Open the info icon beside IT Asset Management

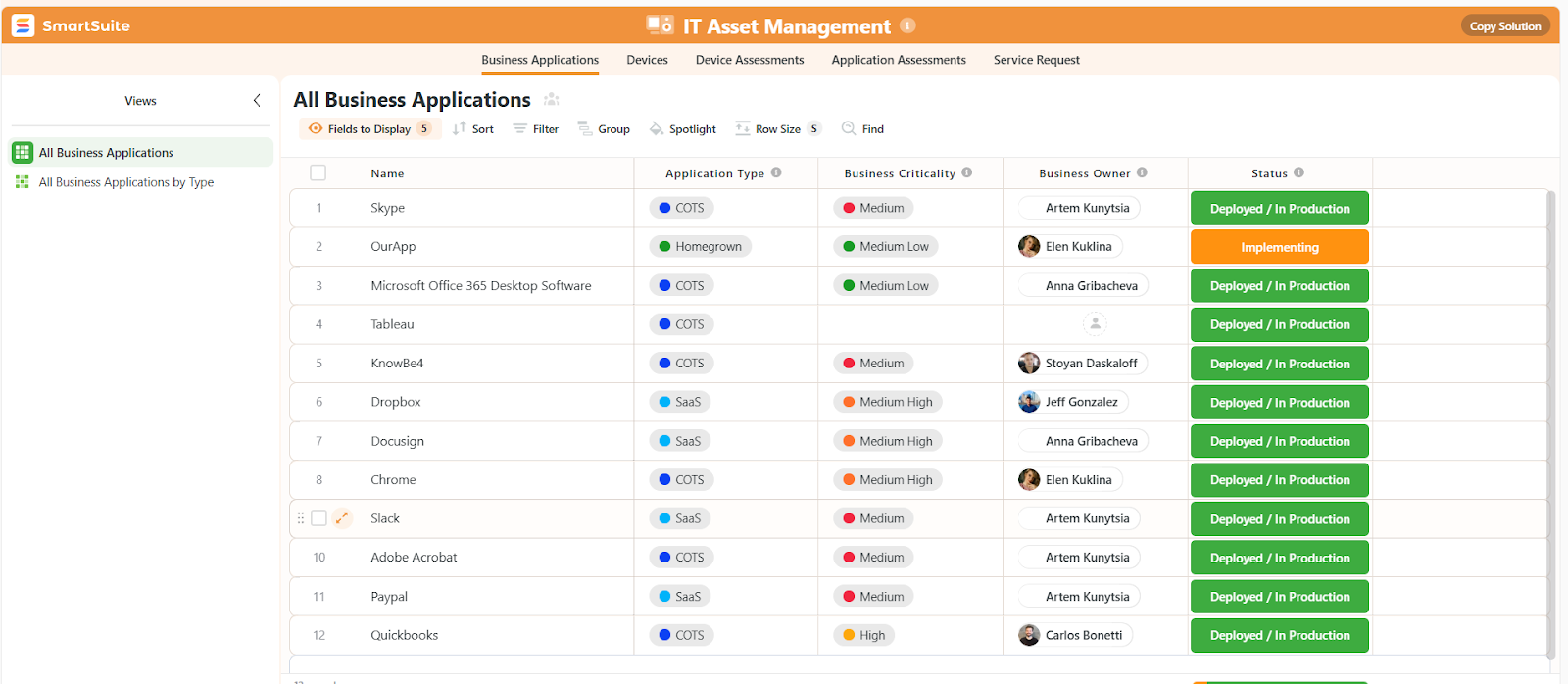907,25
